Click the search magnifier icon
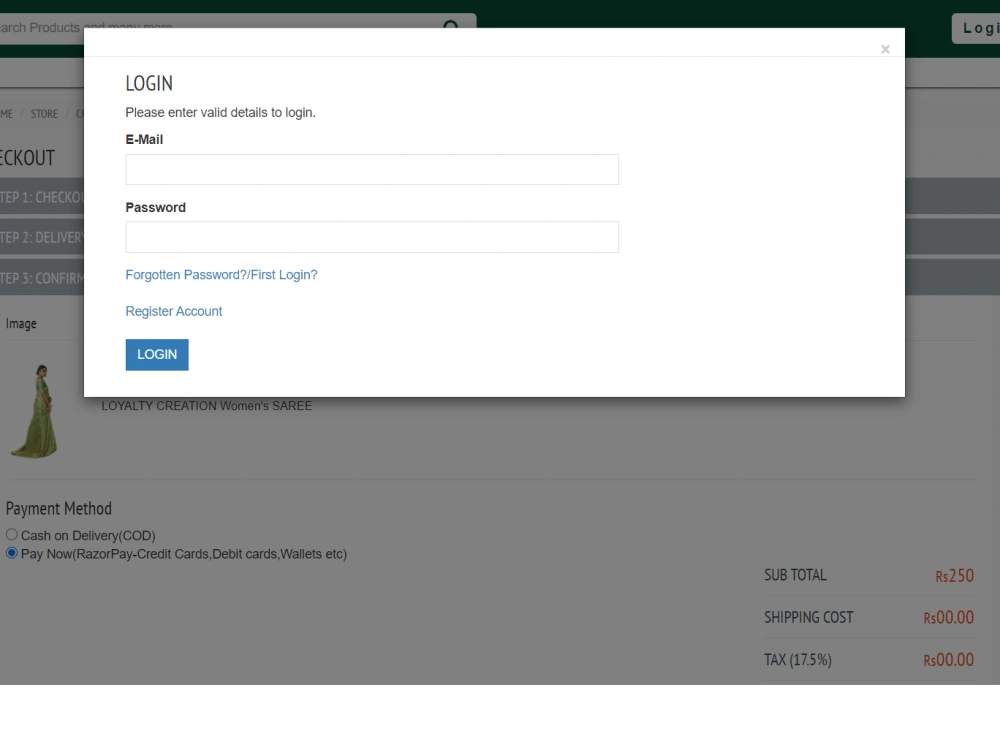This screenshot has width=1000, height=750. click(451, 24)
